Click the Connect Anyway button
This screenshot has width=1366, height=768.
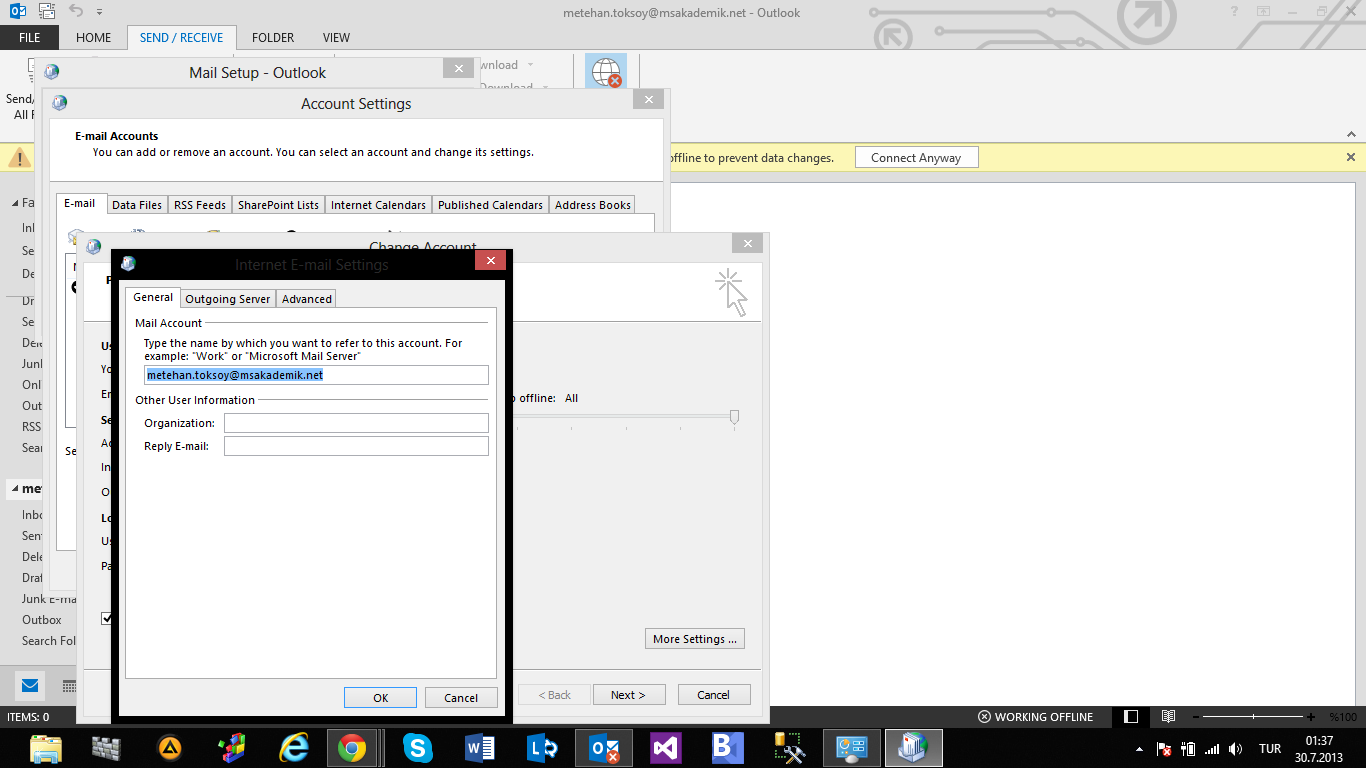click(x=915, y=158)
